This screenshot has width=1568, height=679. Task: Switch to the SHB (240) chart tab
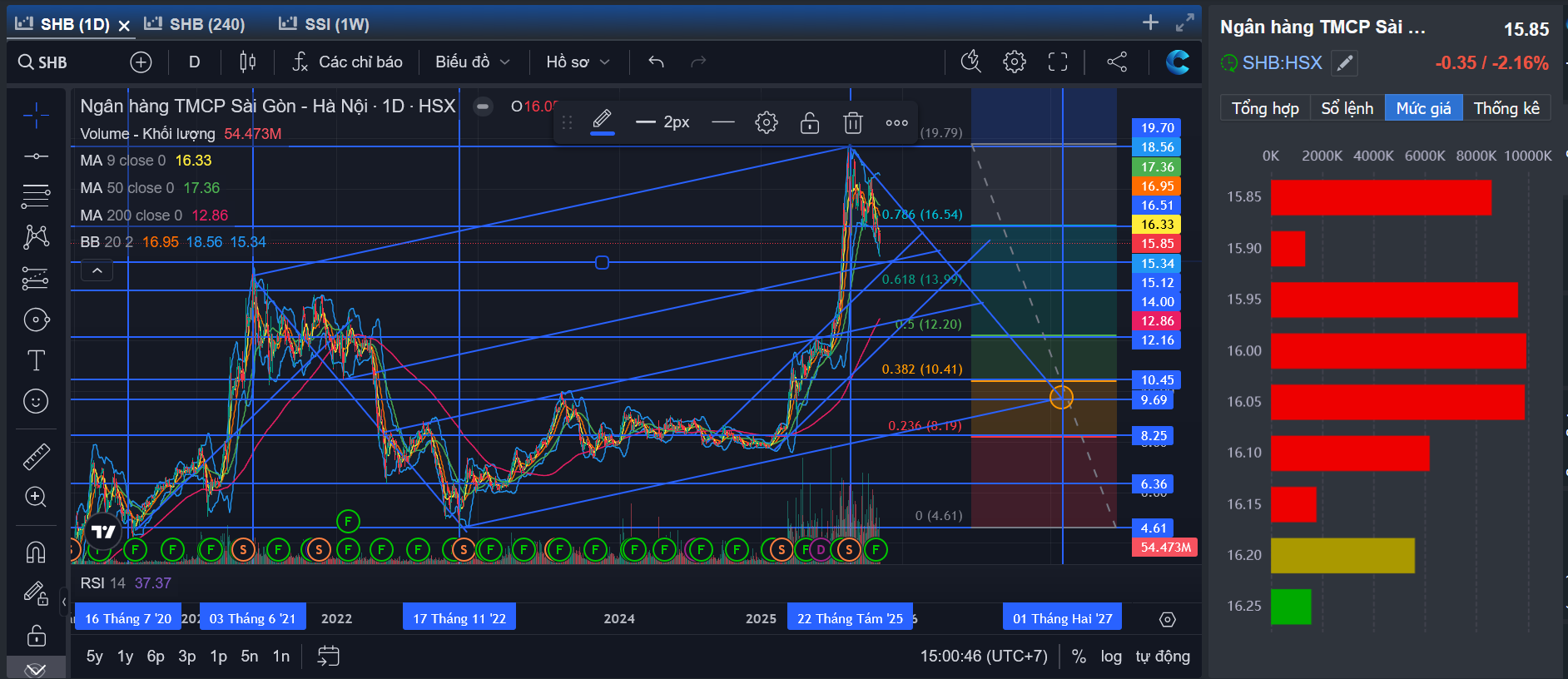point(196,24)
